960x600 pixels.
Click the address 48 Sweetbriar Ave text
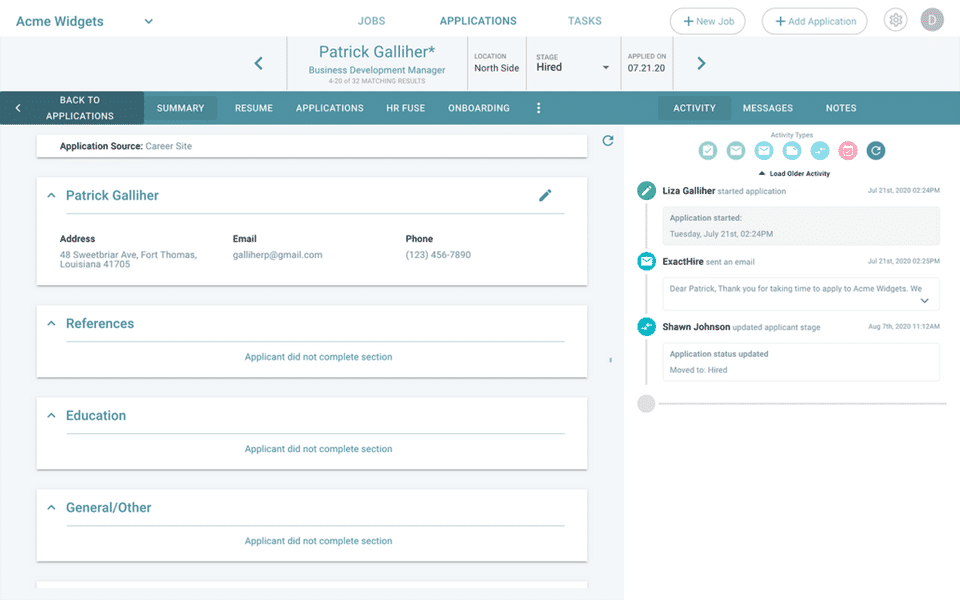tap(129, 260)
